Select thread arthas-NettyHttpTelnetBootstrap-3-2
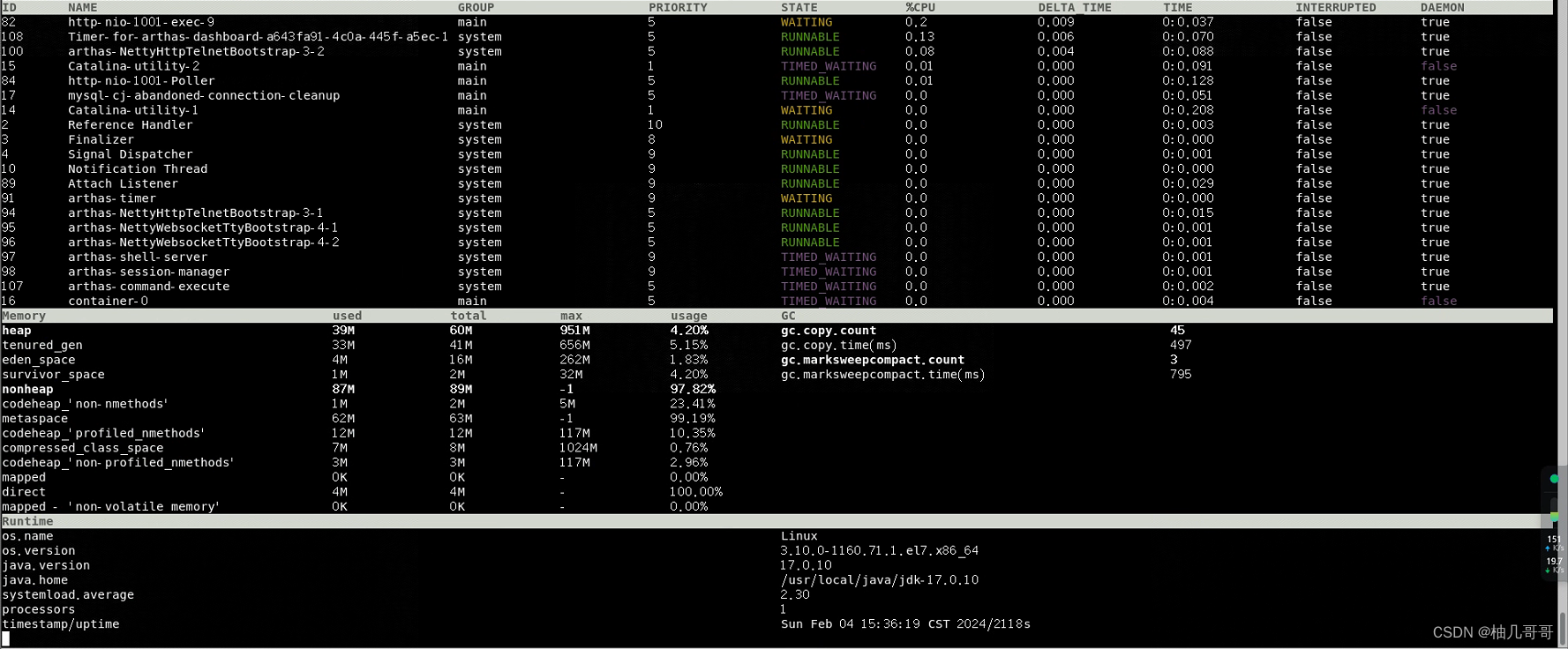The height and width of the screenshot is (649, 1568). tap(196, 51)
